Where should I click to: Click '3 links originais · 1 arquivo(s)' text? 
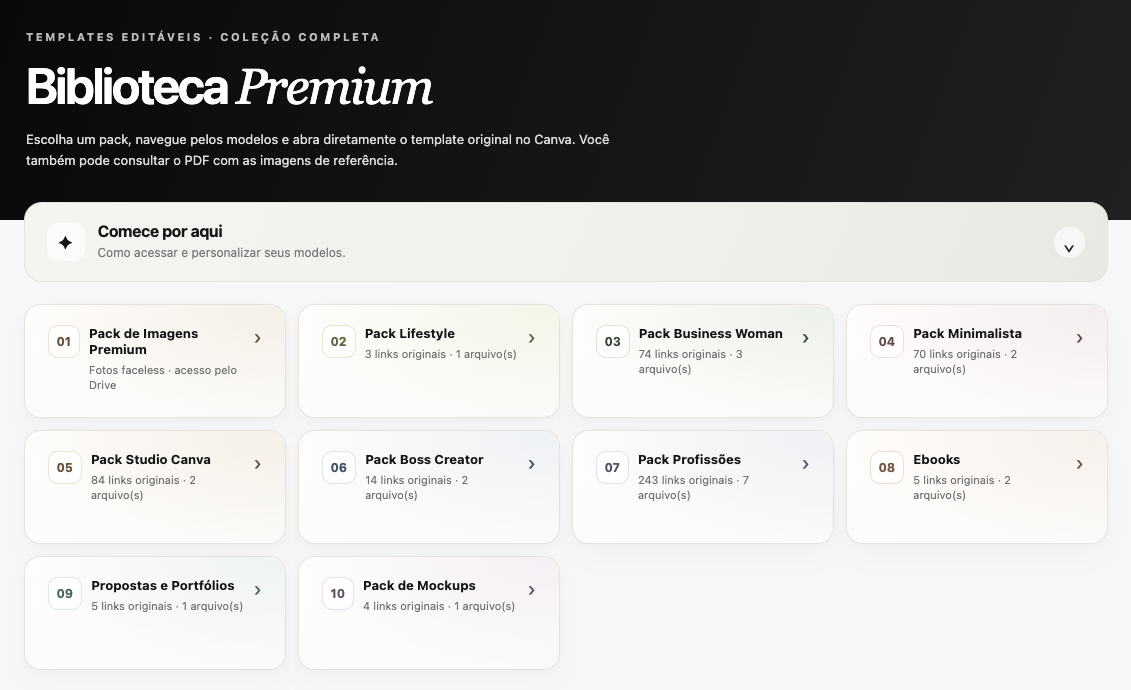[x=441, y=354]
